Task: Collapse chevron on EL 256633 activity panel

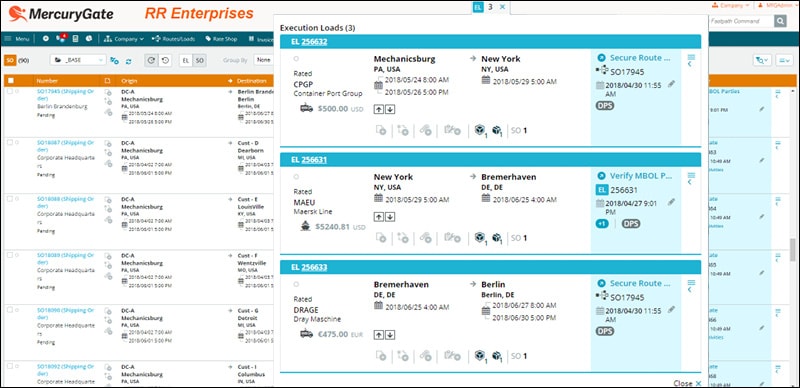Action: coord(690,290)
